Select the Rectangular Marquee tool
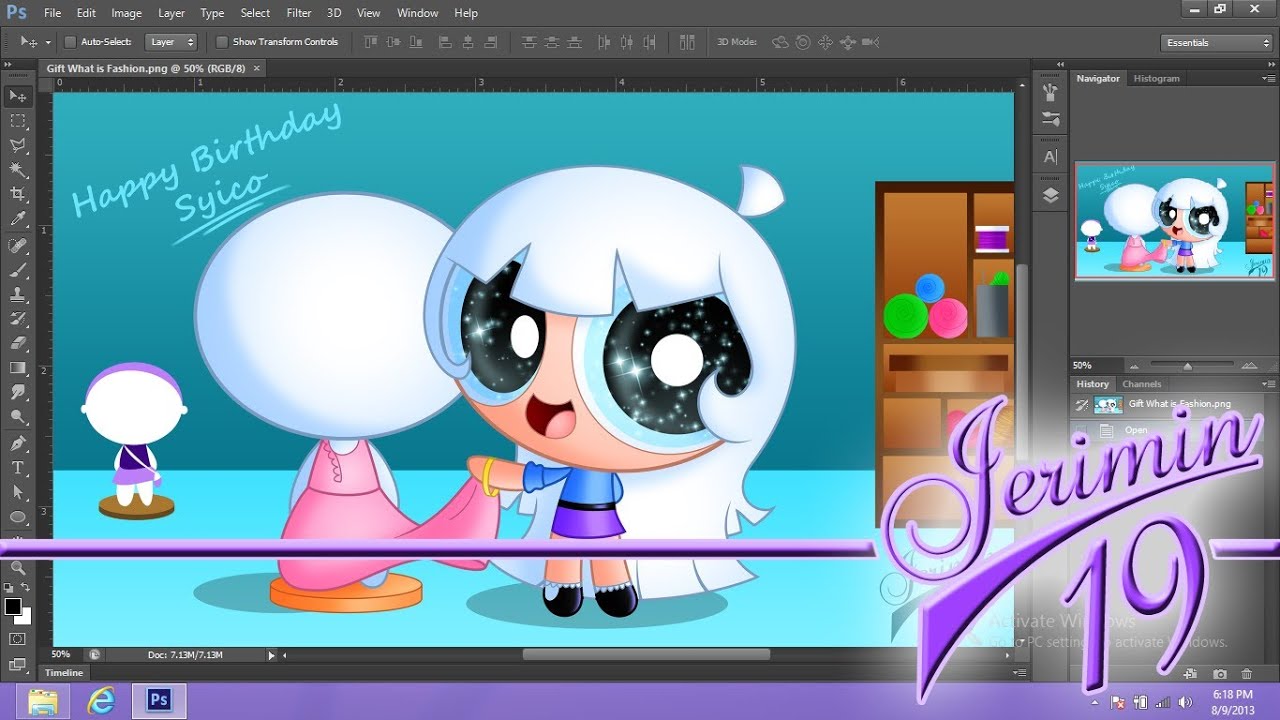Screen dimensions: 1280x720 (x=18, y=121)
